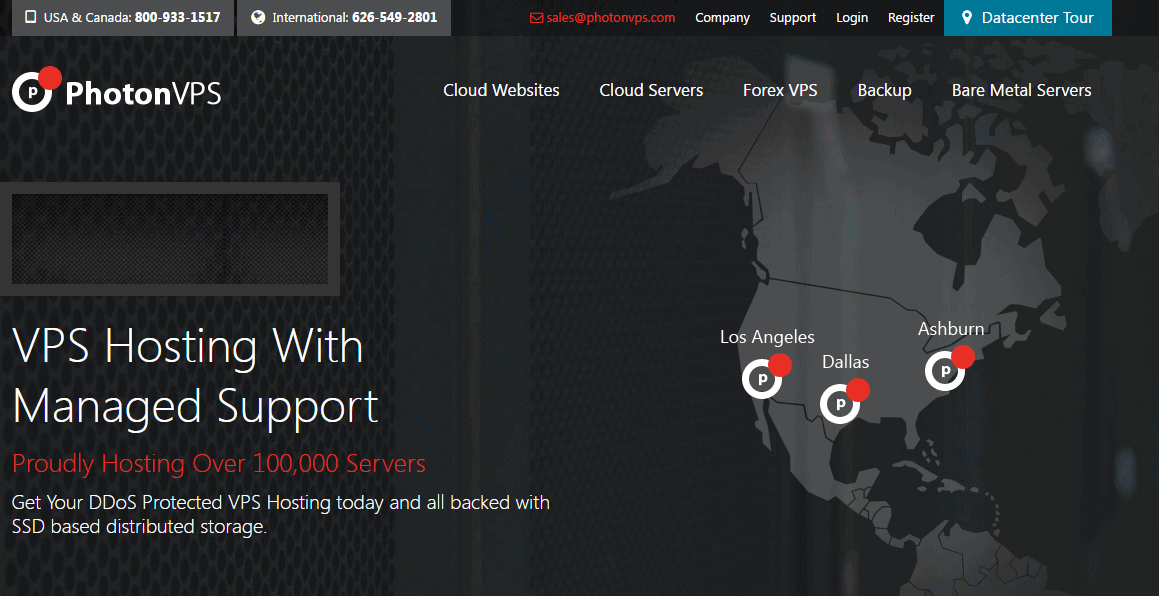
Task: Click the Login link
Action: [x=852, y=18]
